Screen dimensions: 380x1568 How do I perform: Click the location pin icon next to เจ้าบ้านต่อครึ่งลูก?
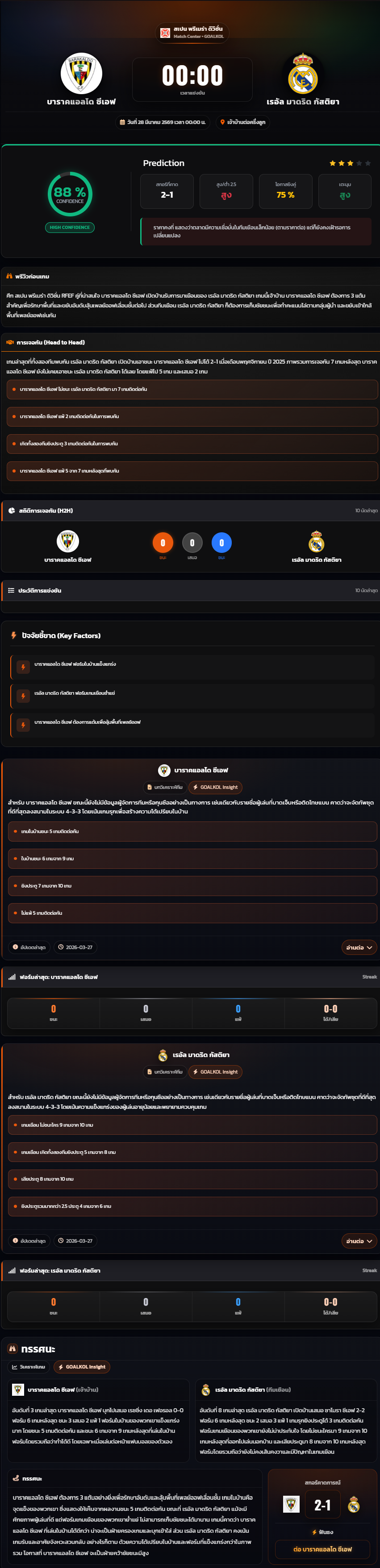click(x=222, y=122)
